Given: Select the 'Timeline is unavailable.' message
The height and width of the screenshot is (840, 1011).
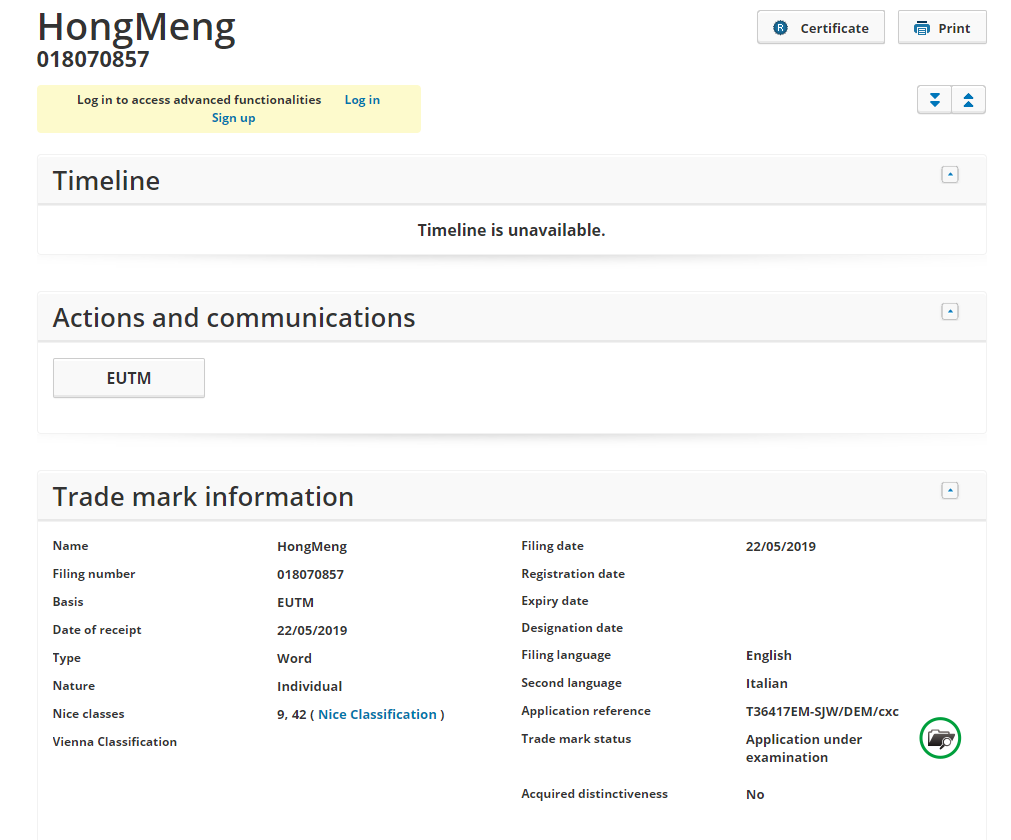Looking at the screenshot, I should pos(511,230).
